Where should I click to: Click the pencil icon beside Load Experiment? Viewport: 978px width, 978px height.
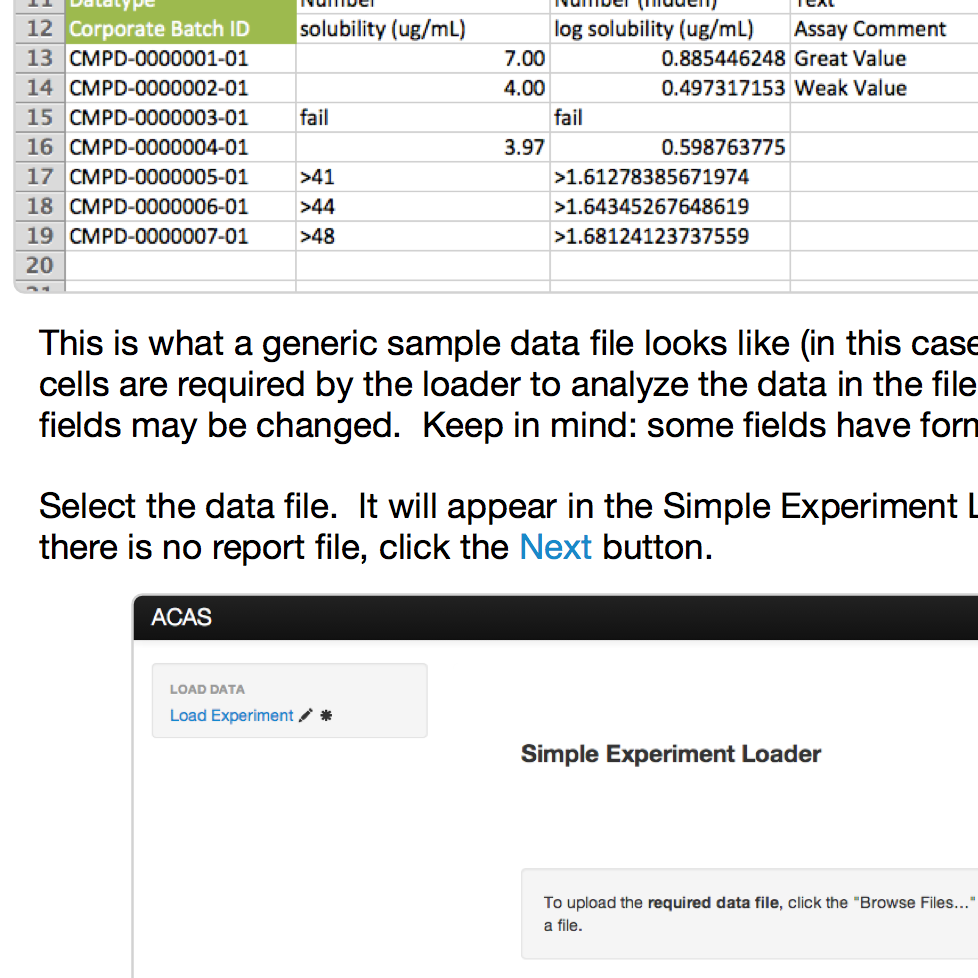click(306, 715)
